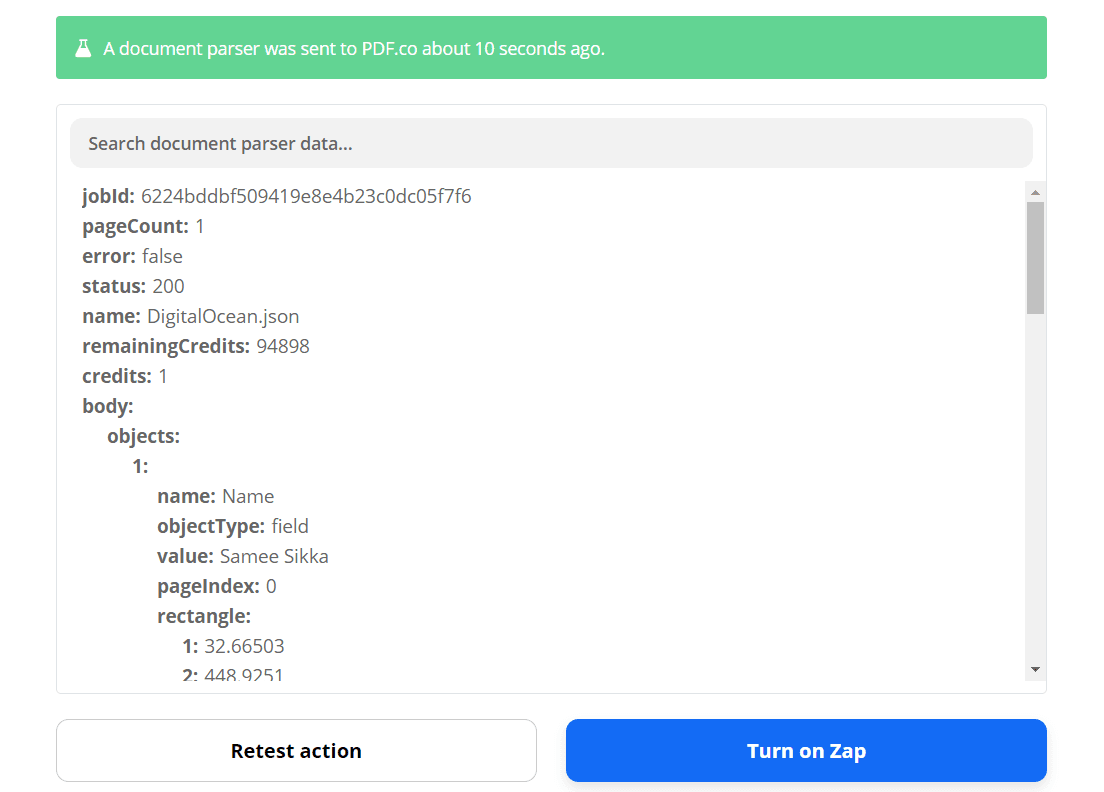Click the scrollbar down arrow

(1035, 669)
